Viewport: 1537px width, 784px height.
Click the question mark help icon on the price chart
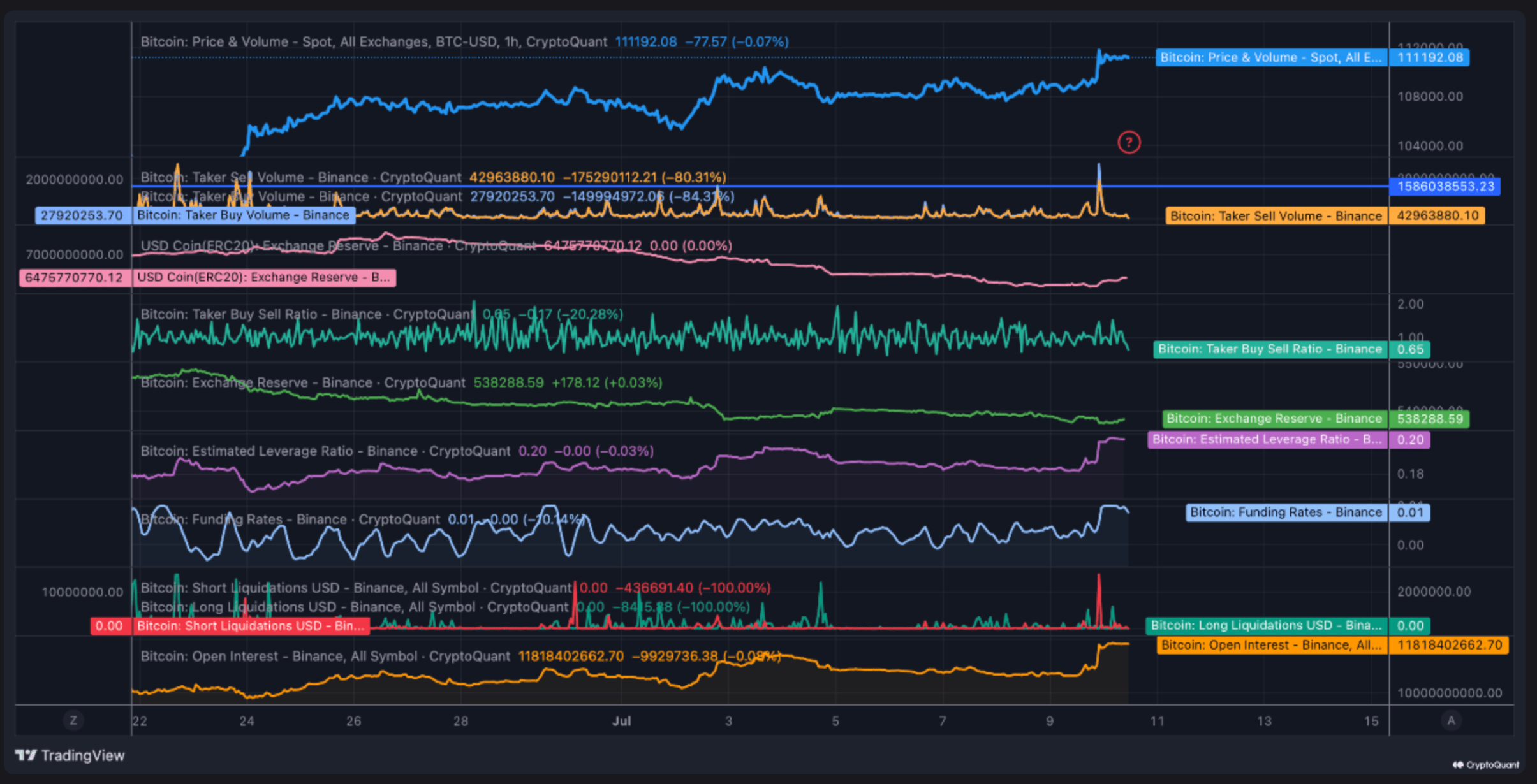(x=1129, y=142)
